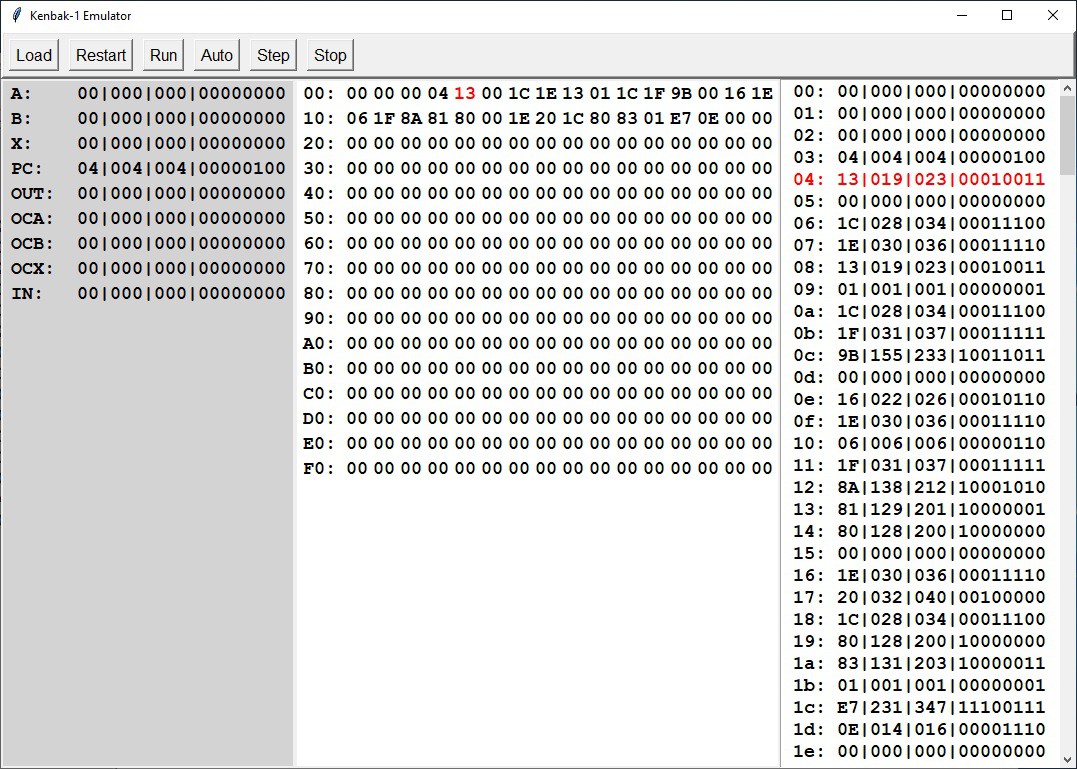Click the memory list scrollbar thumb
This screenshot has height=769, width=1077.
point(1067,135)
